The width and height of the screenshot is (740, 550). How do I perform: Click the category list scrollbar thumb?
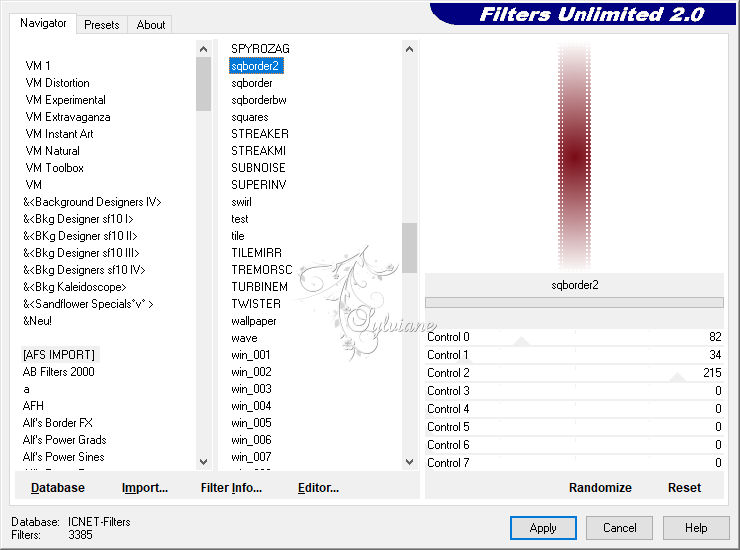tap(203, 84)
